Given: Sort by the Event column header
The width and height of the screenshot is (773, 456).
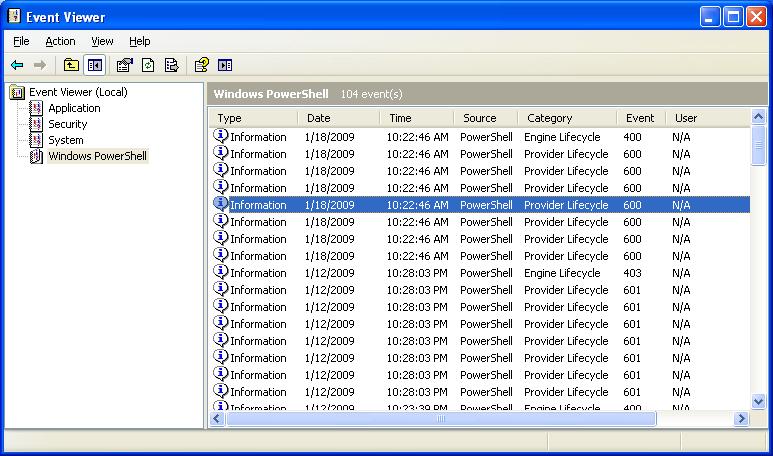Looking at the screenshot, I should (641, 118).
